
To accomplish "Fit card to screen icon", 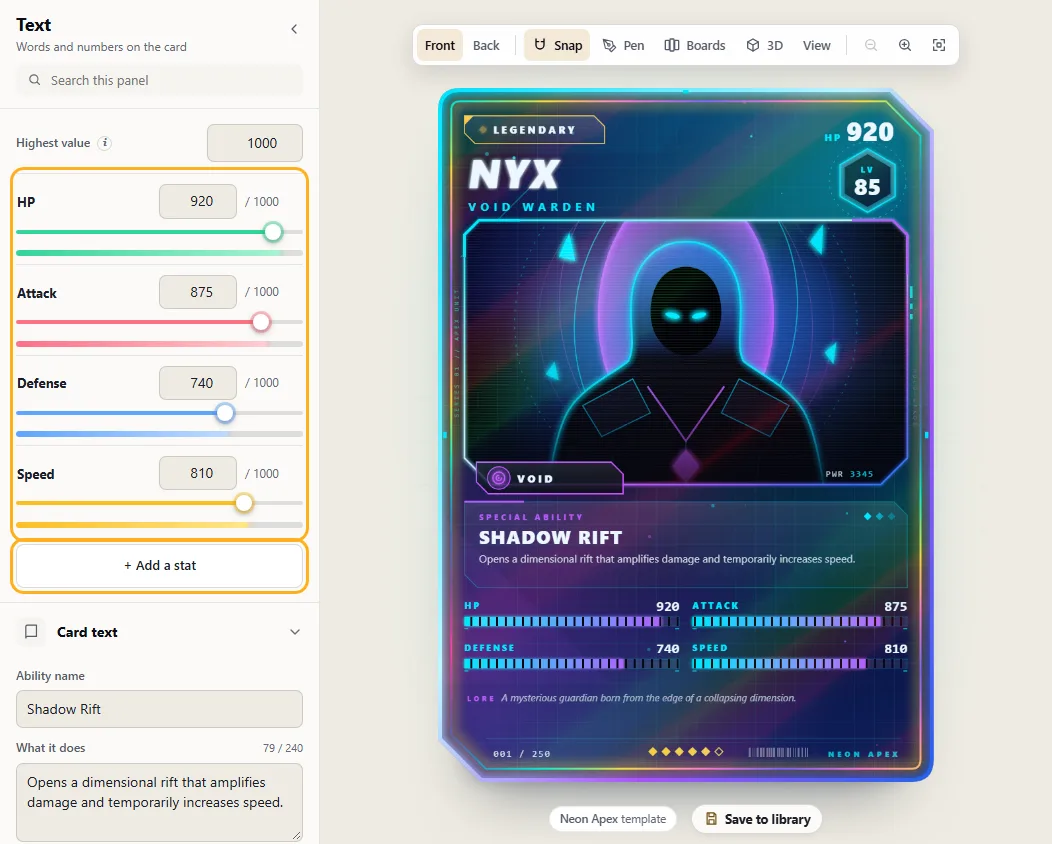I will (939, 45).
